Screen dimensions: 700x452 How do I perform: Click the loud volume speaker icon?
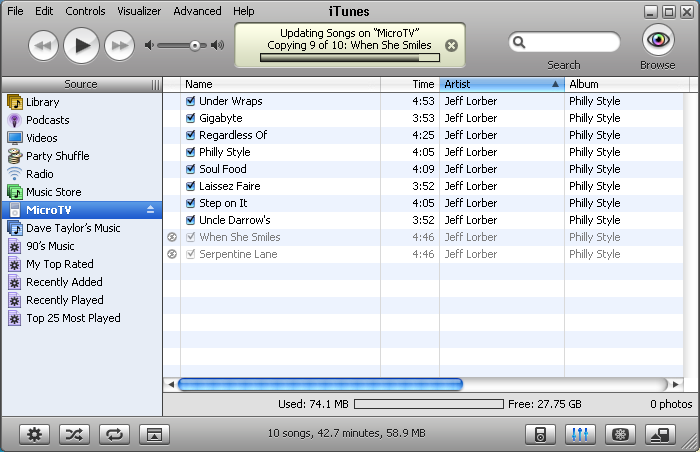217,45
